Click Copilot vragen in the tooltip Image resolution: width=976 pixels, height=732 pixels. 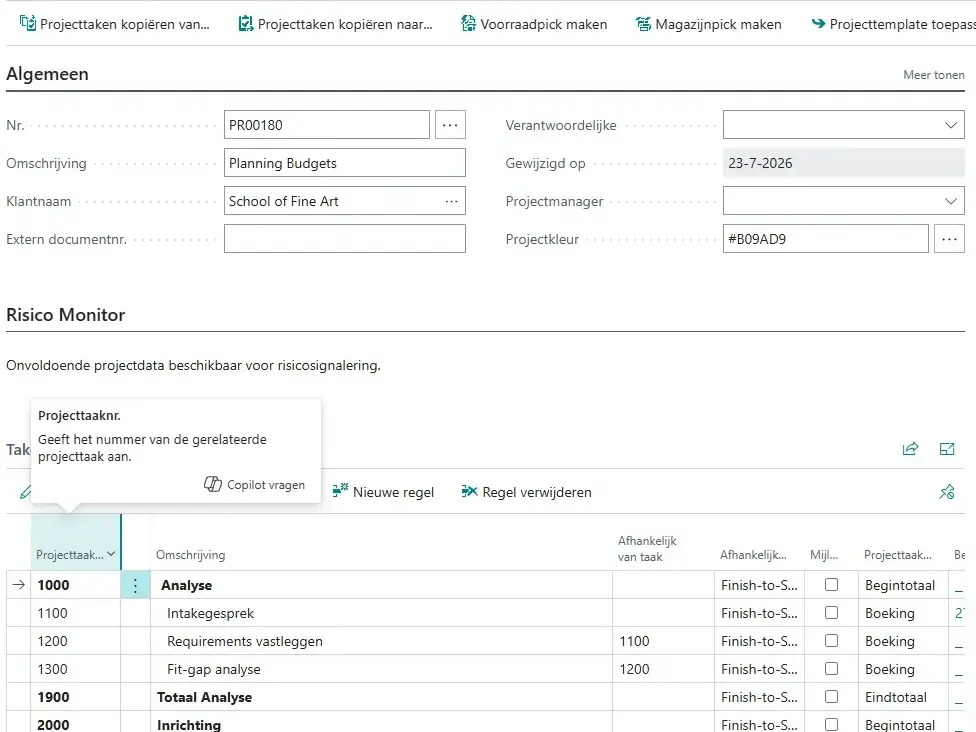pos(255,484)
